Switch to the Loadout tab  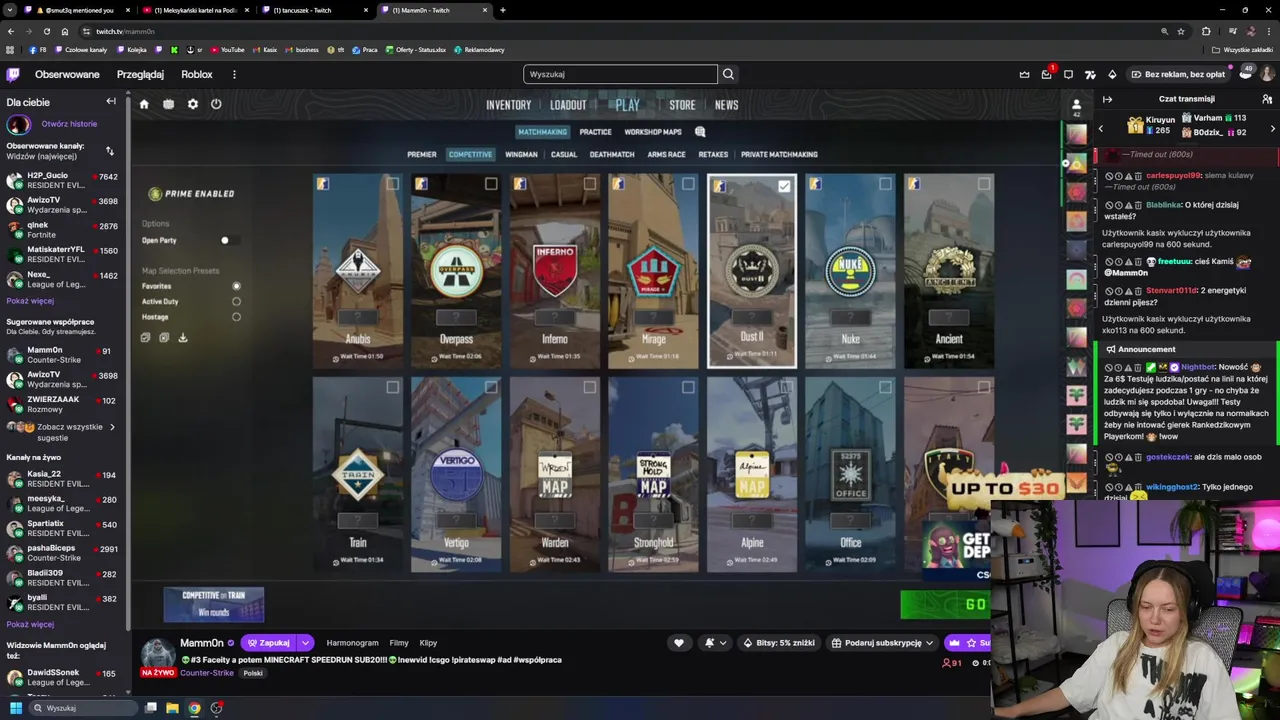[x=567, y=105]
